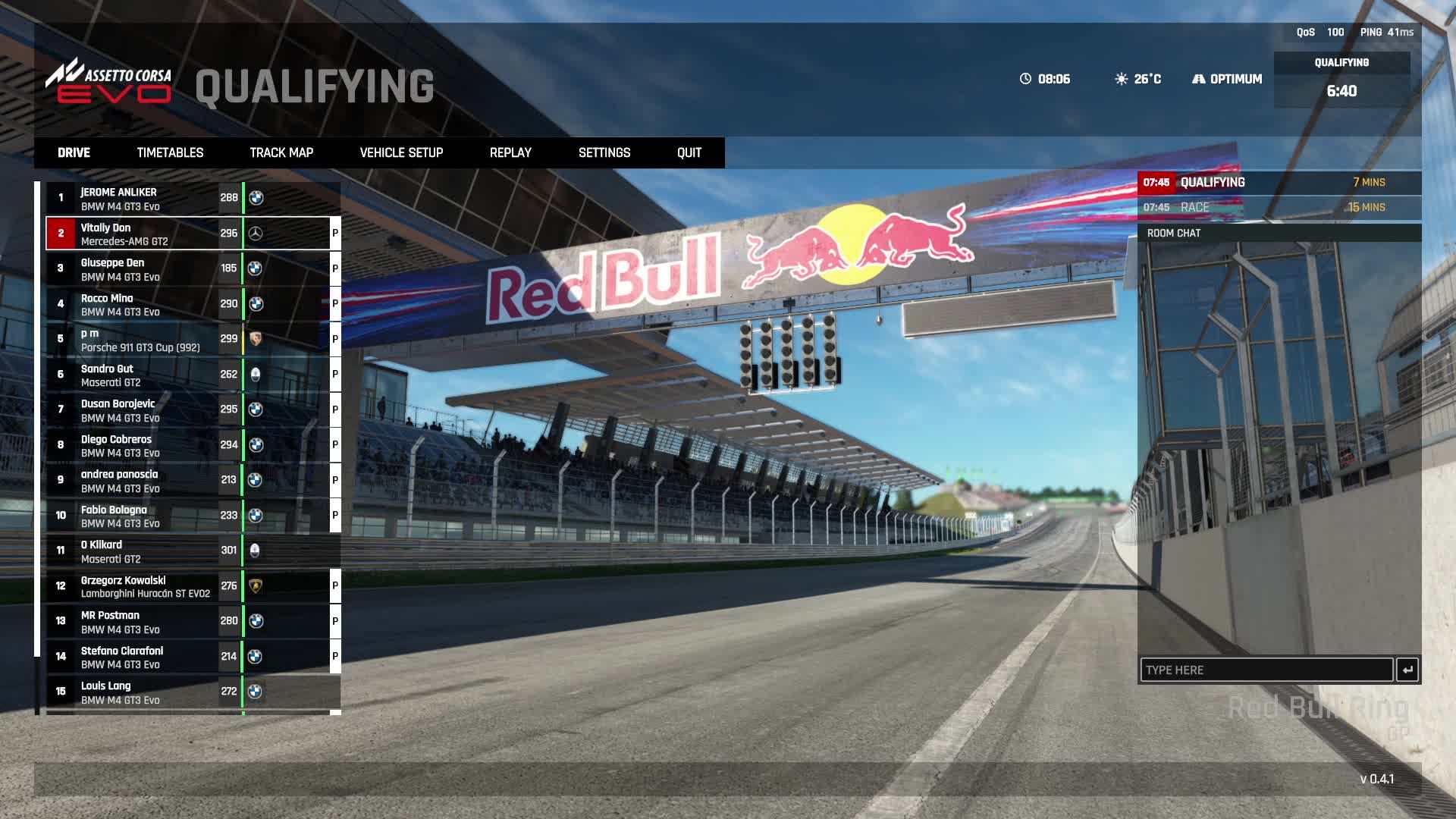Image resolution: width=1456 pixels, height=819 pixels.
Task: Click the sun weather icon at 26°C
Action: (x=1121, y=79)
